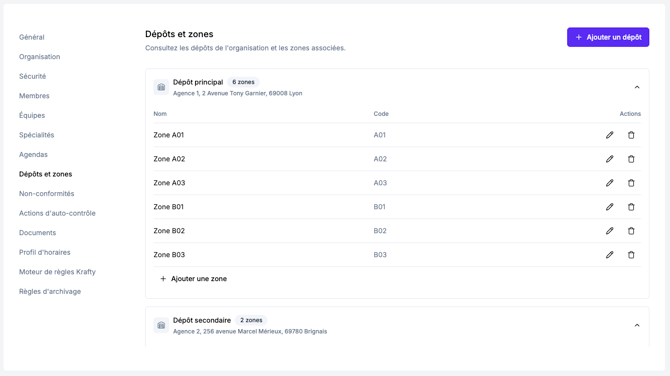Select Dépôts et zones in sidebar
The height and width of the screenshot is (376, 670).
45,174
